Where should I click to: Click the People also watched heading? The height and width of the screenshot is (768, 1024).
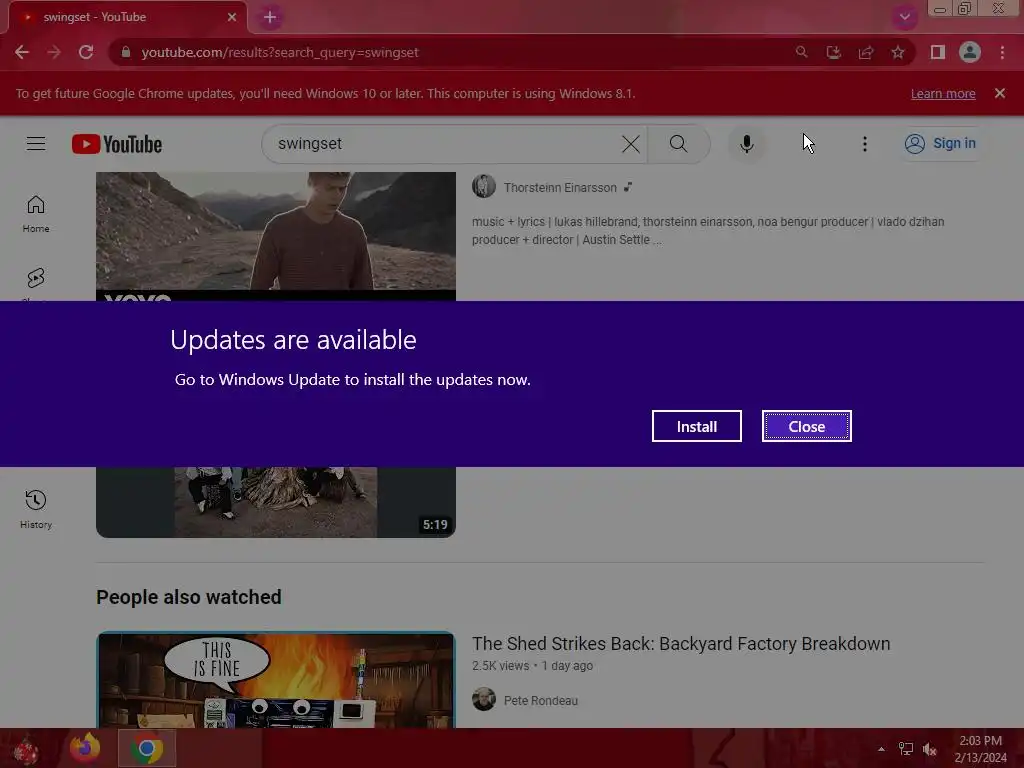[189, 597]
